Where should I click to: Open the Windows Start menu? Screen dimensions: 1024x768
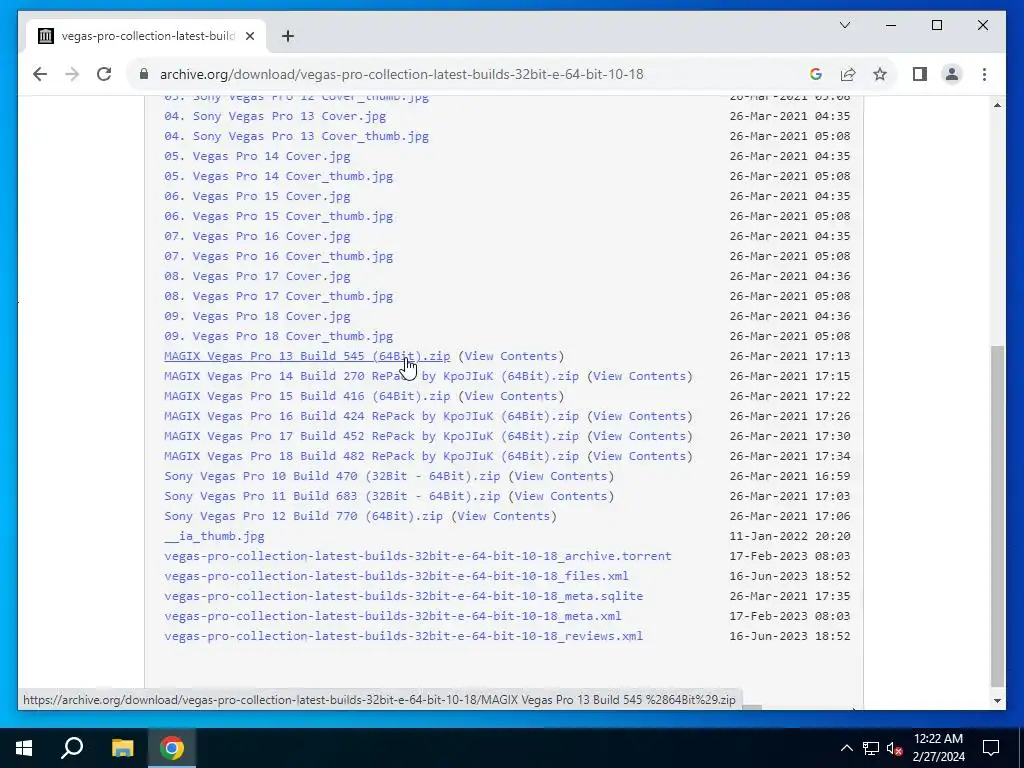(x=24, y=748)
